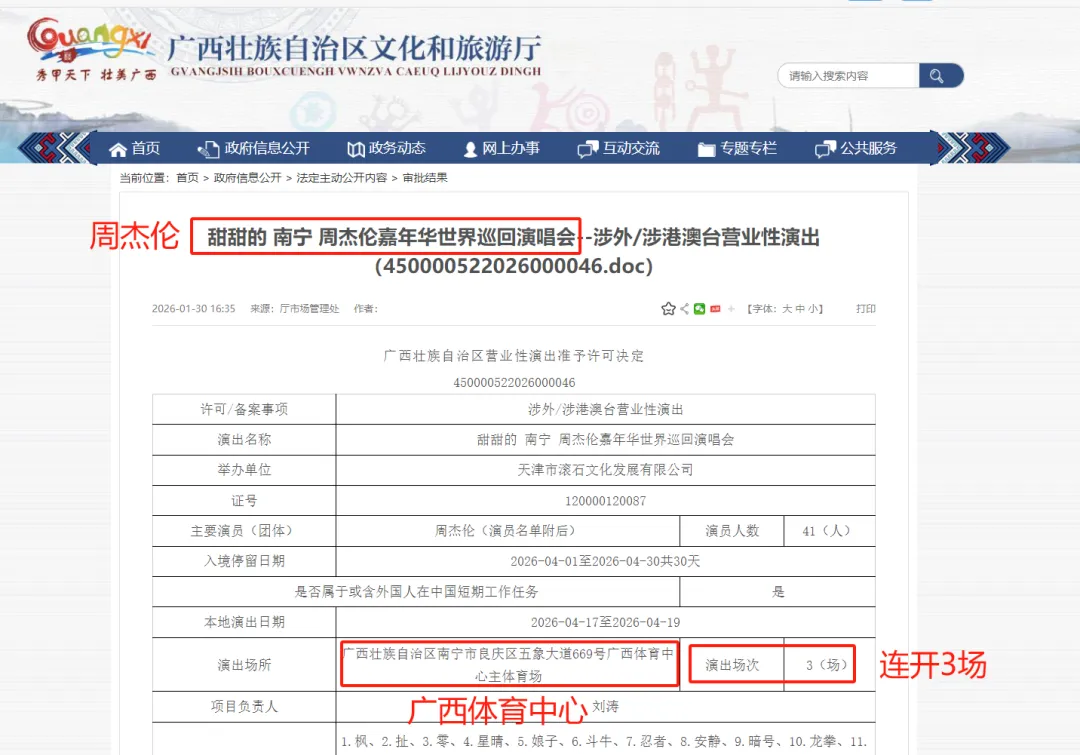Viewport: 1080px width, 755px height.
Task: Click the 项目负责人 label cell
Action: (244, 706)
